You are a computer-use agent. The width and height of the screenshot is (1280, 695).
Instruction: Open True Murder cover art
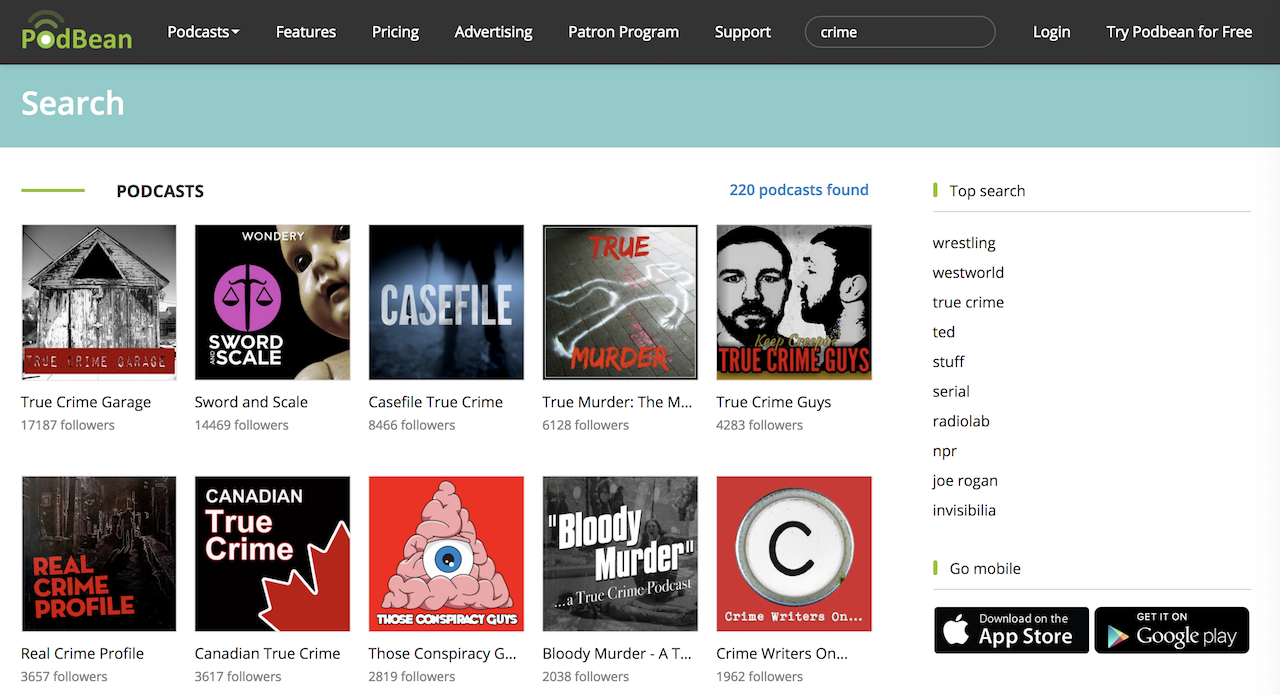620,302
